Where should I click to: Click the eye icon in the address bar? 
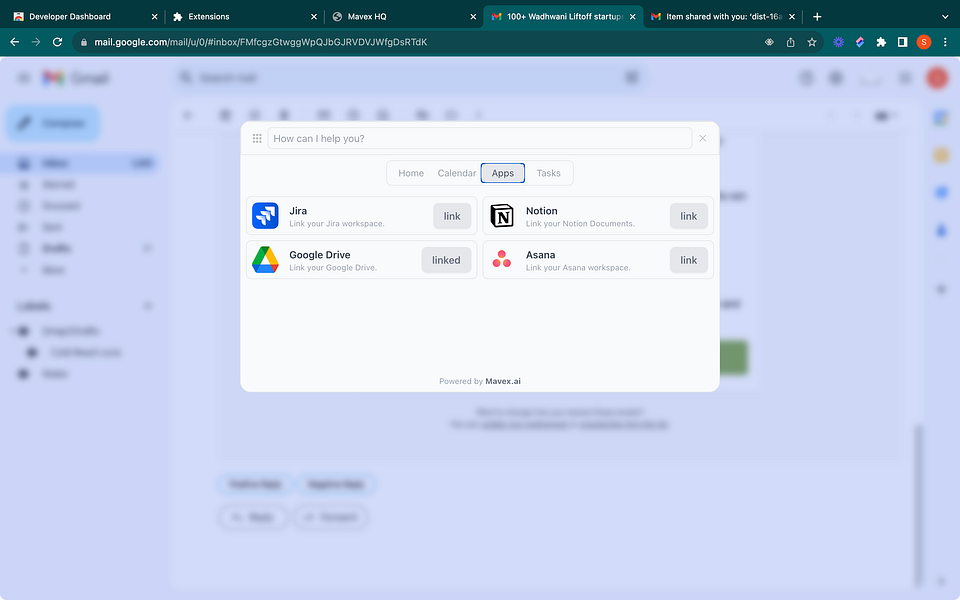pos(770,42)
